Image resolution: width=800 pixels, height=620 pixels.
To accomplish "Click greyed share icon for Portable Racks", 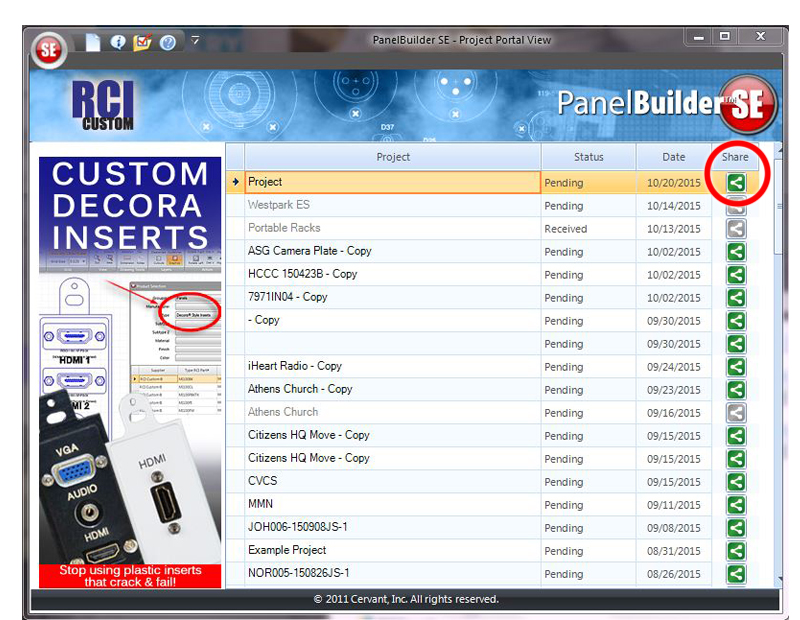I will [736, 229].
